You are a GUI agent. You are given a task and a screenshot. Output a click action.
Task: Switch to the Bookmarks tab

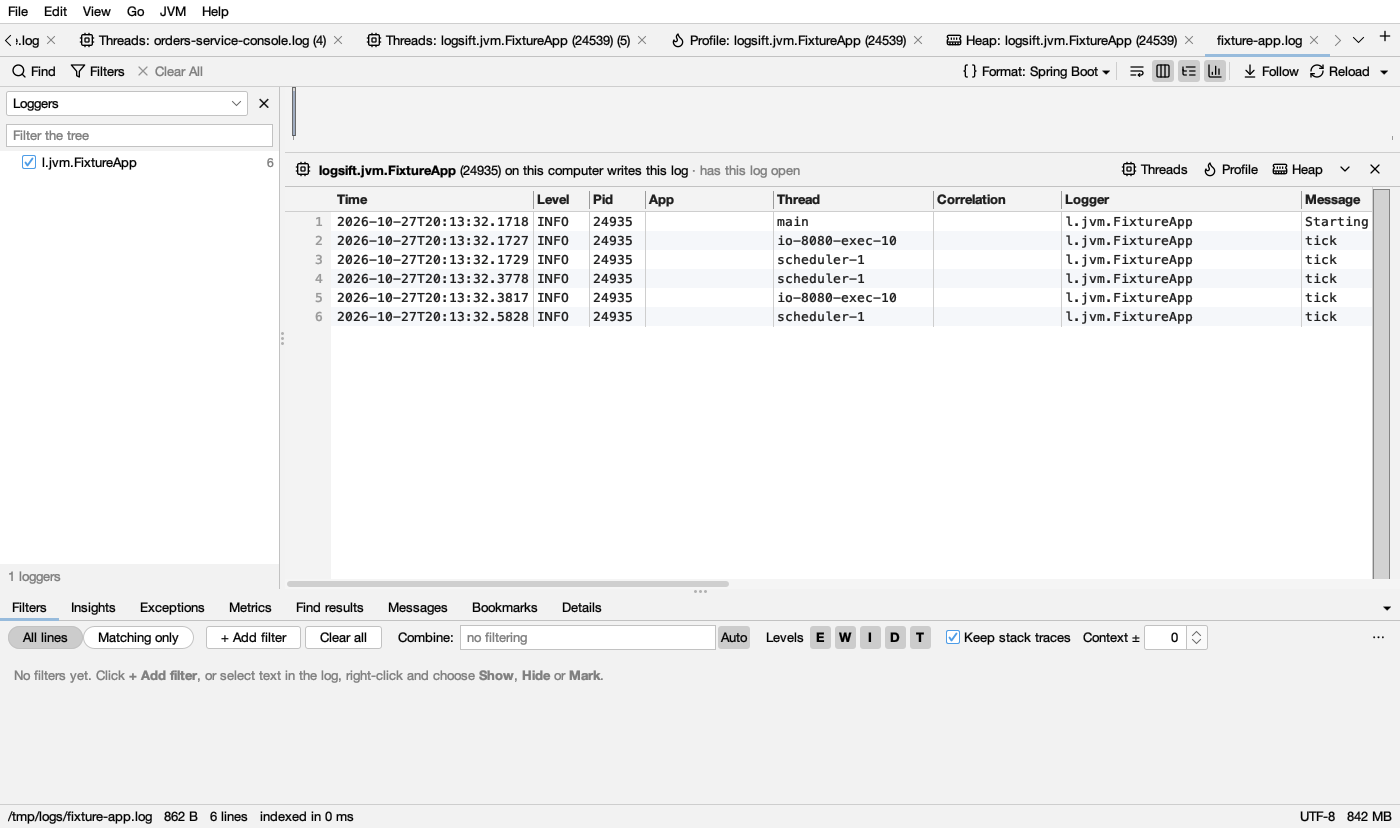tap(505, 608)
